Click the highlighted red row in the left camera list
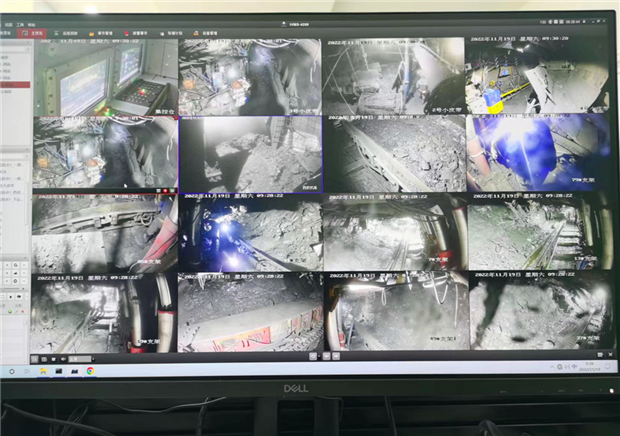 [x=15, y=85]
